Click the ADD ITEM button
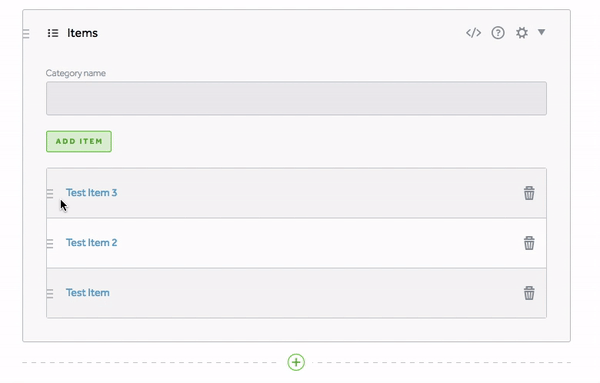This screenshot has width=600, height=383. coord(79,142)
